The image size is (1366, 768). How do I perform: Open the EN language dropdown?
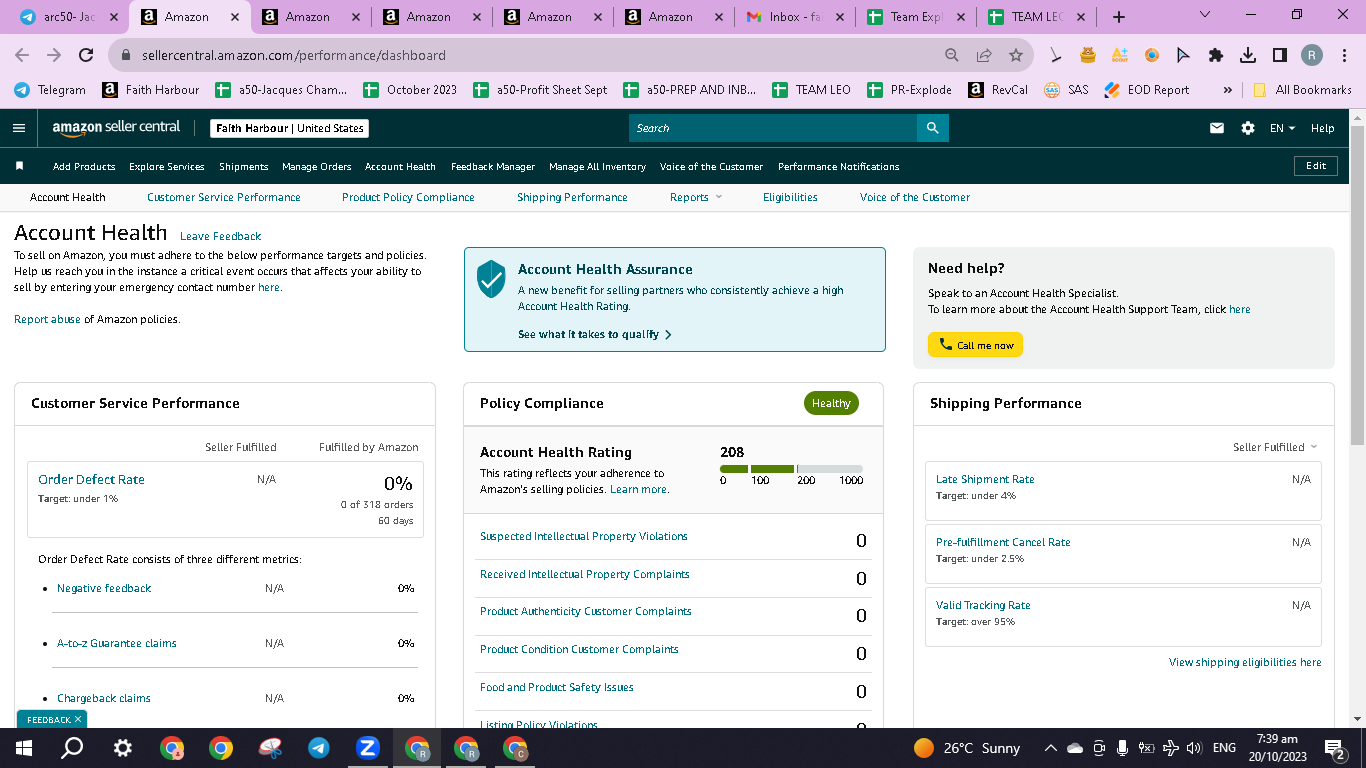pyautogui.click(x=1282, y=128)
